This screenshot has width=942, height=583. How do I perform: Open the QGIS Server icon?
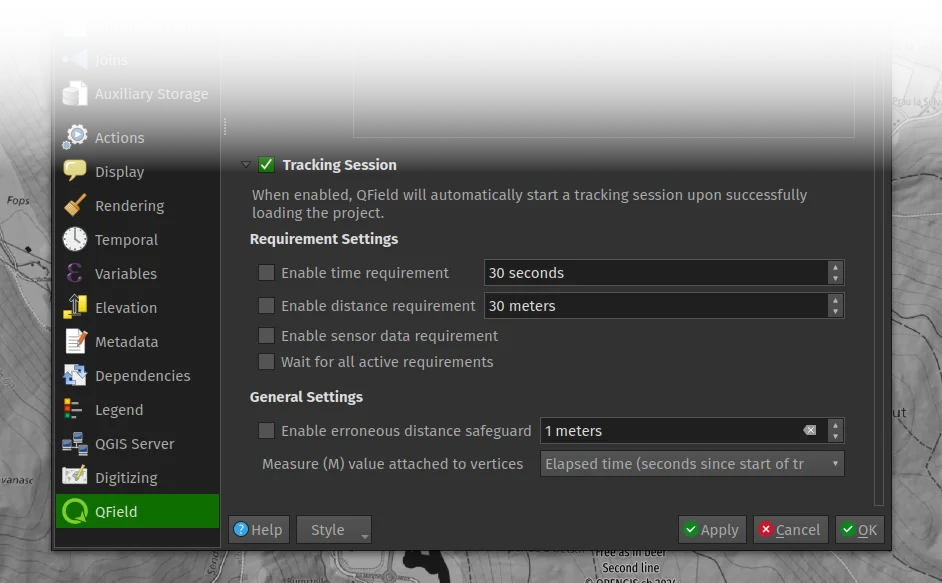(75, 444)
